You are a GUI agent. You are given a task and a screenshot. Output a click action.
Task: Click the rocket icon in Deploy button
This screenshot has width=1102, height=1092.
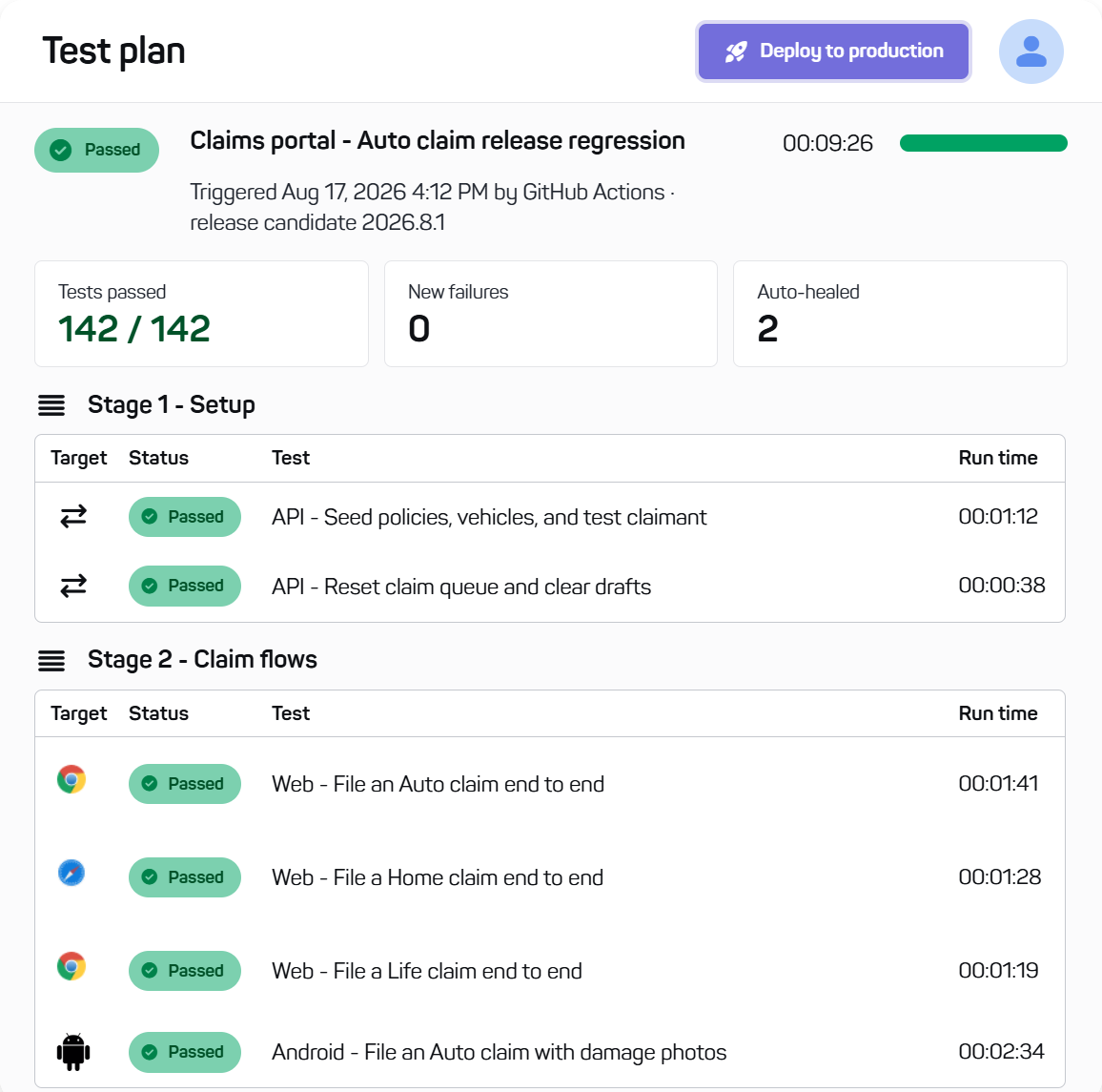(736, 52)
